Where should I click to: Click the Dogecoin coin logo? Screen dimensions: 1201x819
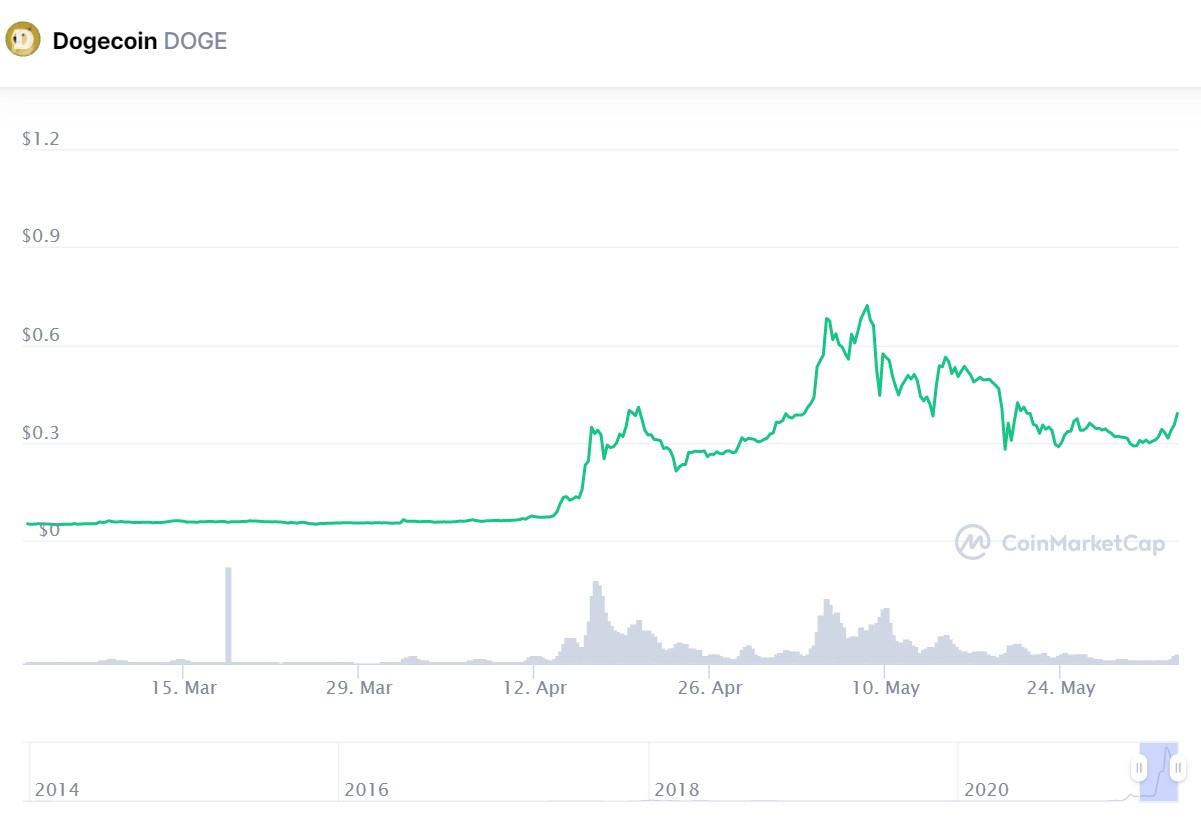(x=22, y=39)
